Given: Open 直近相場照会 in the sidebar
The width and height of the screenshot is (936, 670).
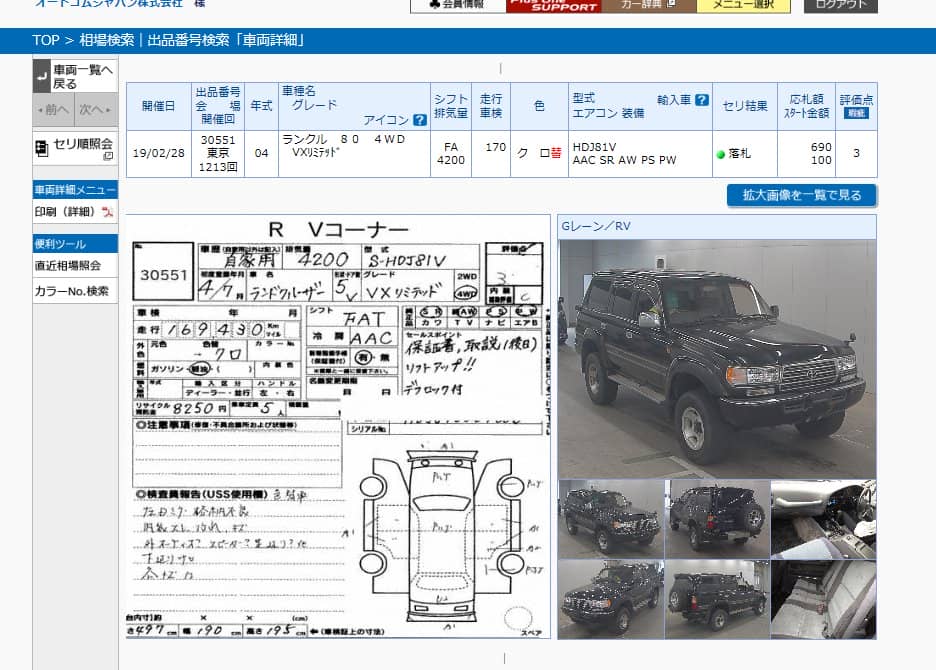Looking at the screenshot, I should [68, 266].
